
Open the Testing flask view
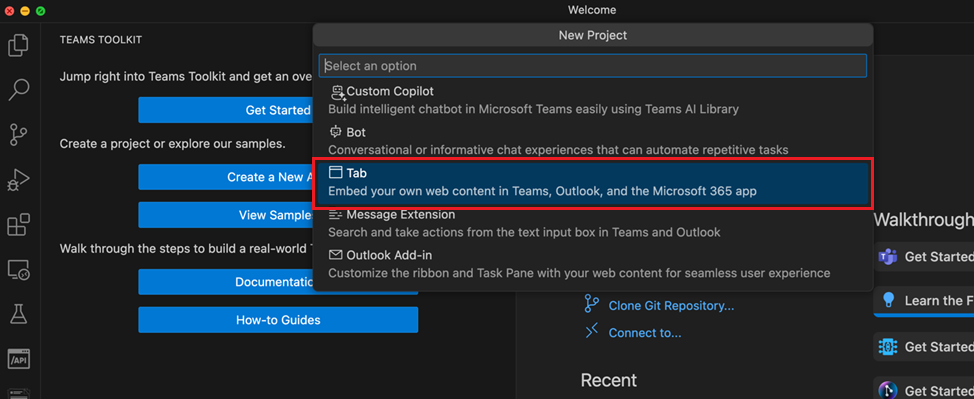(x=18, y=314)
